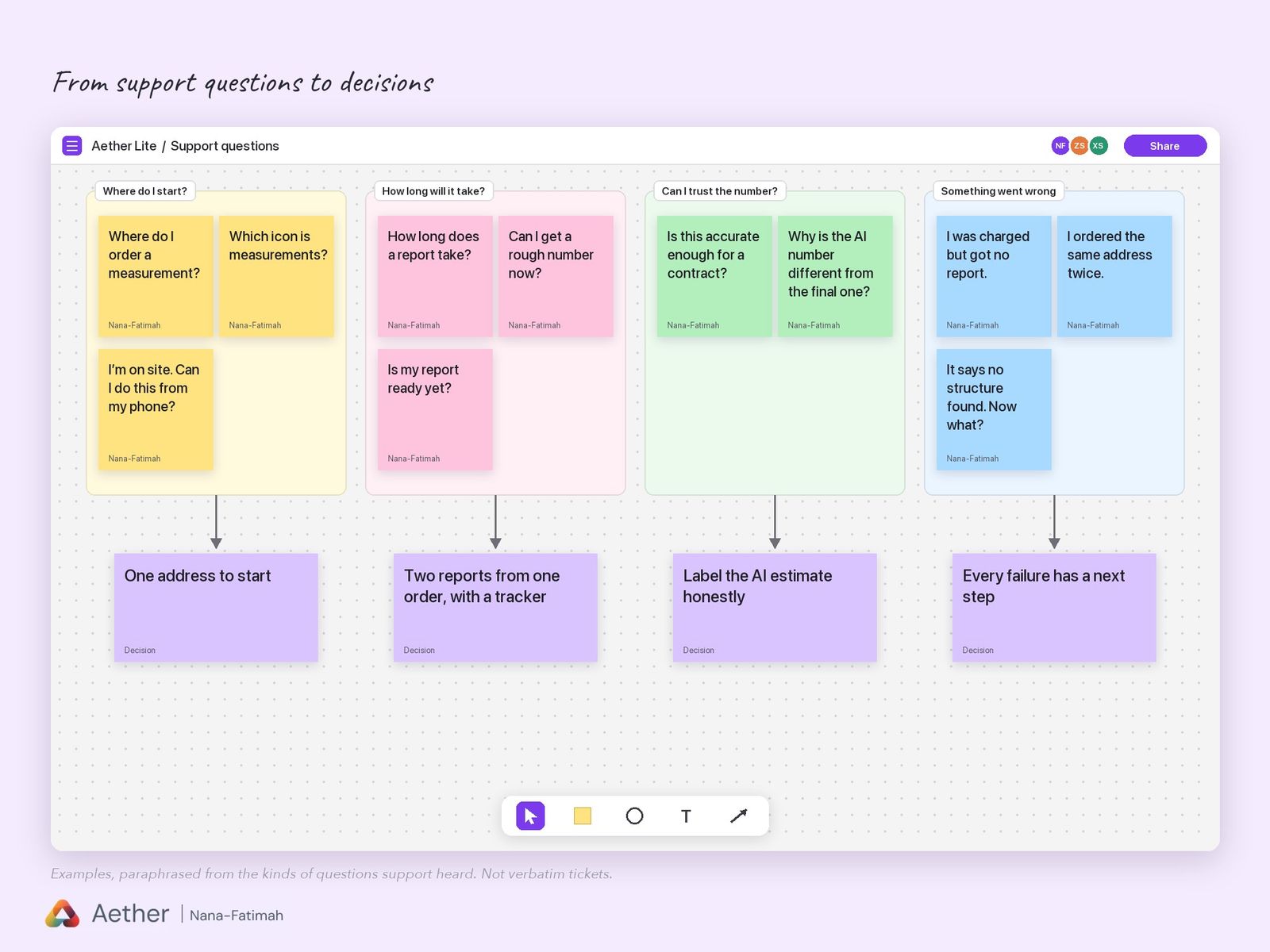Click the arrow connector above 'One address to start'
This screenshot has width=1270, height=952.
coord(216,522)
